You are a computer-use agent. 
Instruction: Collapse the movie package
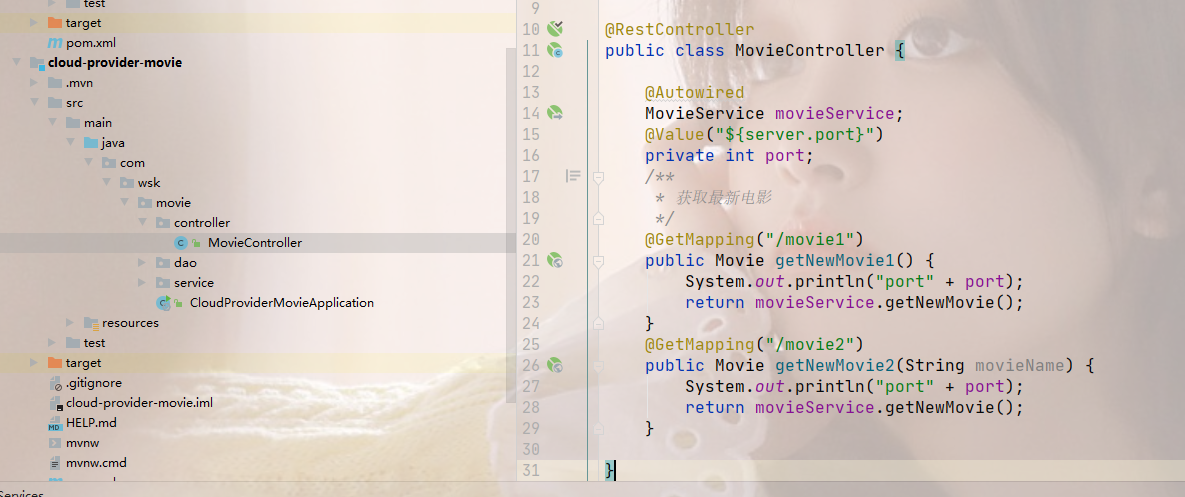[125, 203]
